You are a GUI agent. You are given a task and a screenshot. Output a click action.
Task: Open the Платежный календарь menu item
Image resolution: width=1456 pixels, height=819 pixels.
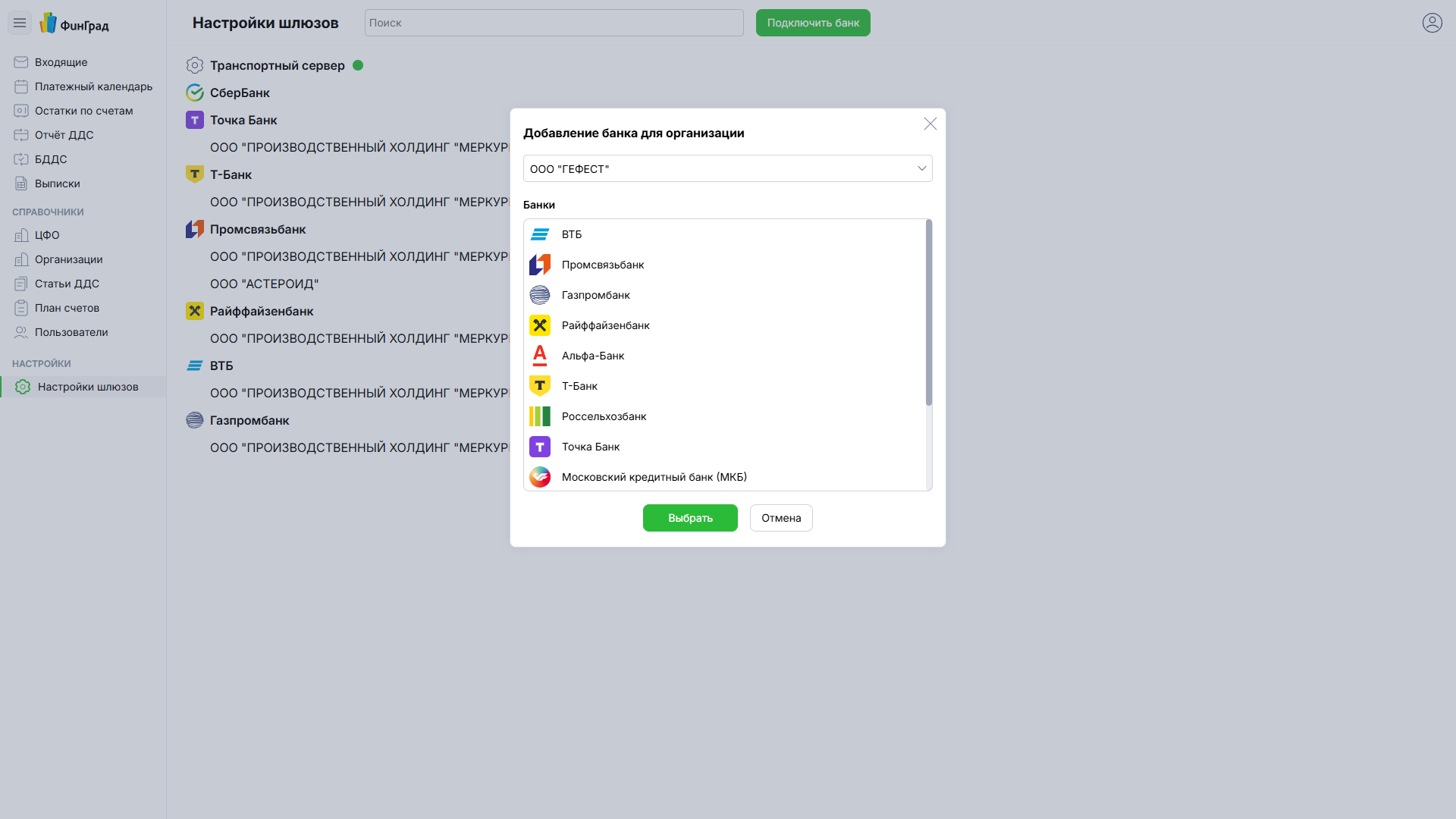pyautogui.click(x=93, y=86)
